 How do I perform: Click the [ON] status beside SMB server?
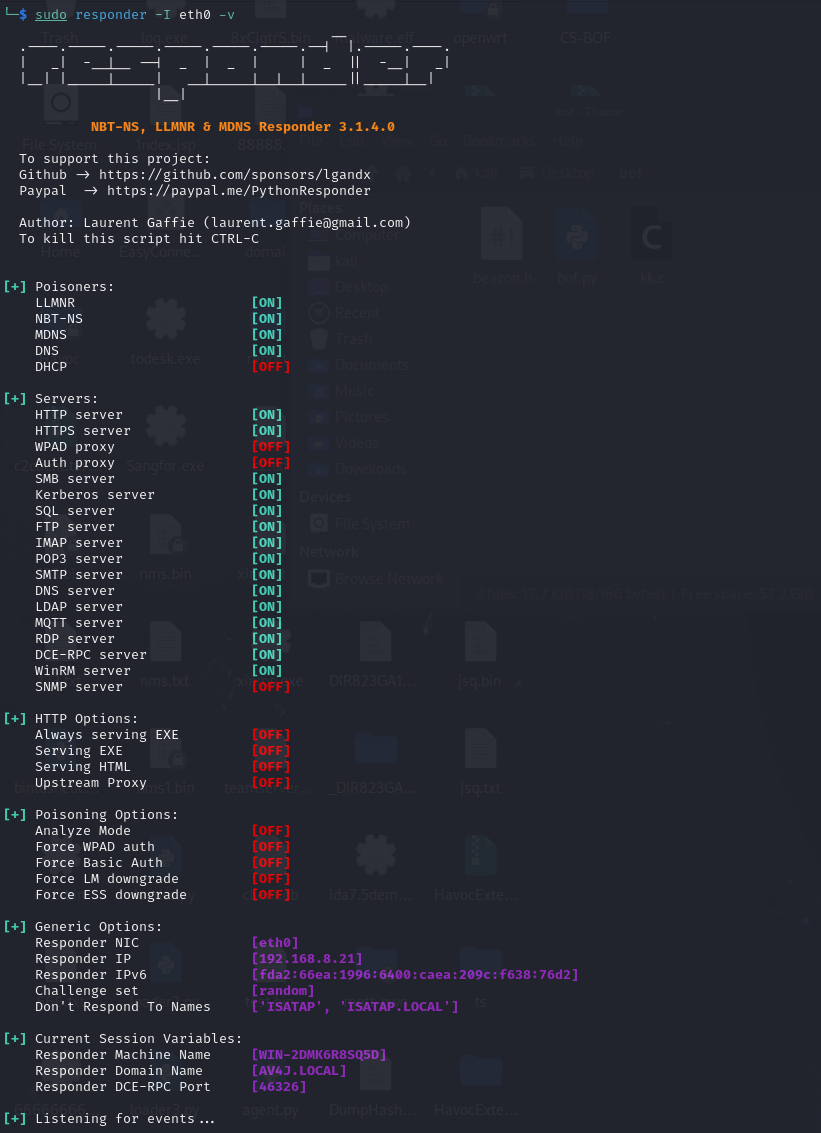267,478
